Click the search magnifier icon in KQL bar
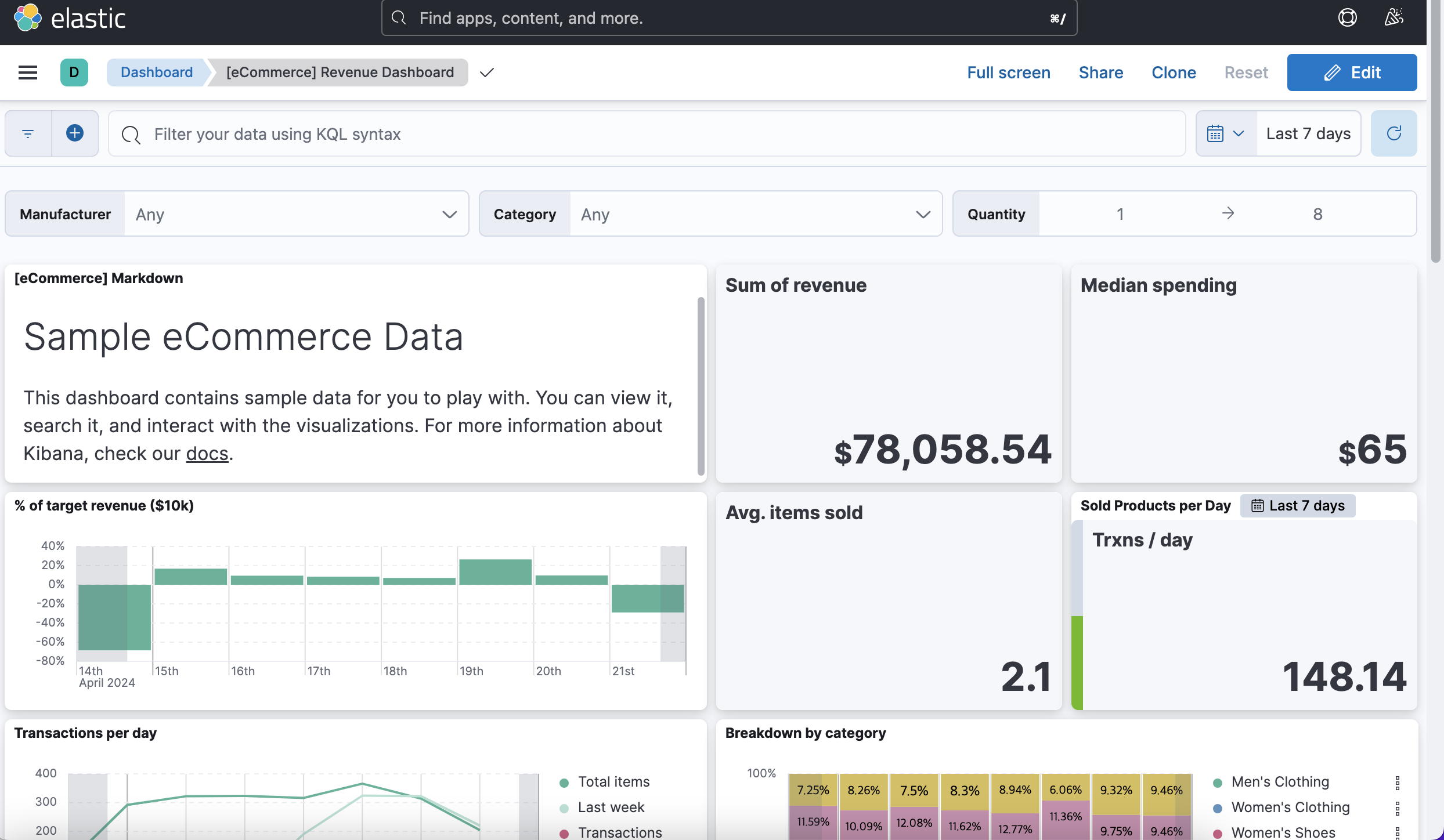 pyautogui.click(x=131, y=134)
